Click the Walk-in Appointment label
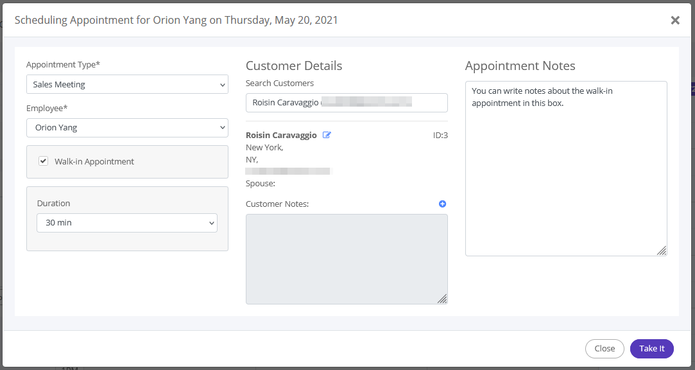This screenshot has height=370, width=695. click(94, 162)
